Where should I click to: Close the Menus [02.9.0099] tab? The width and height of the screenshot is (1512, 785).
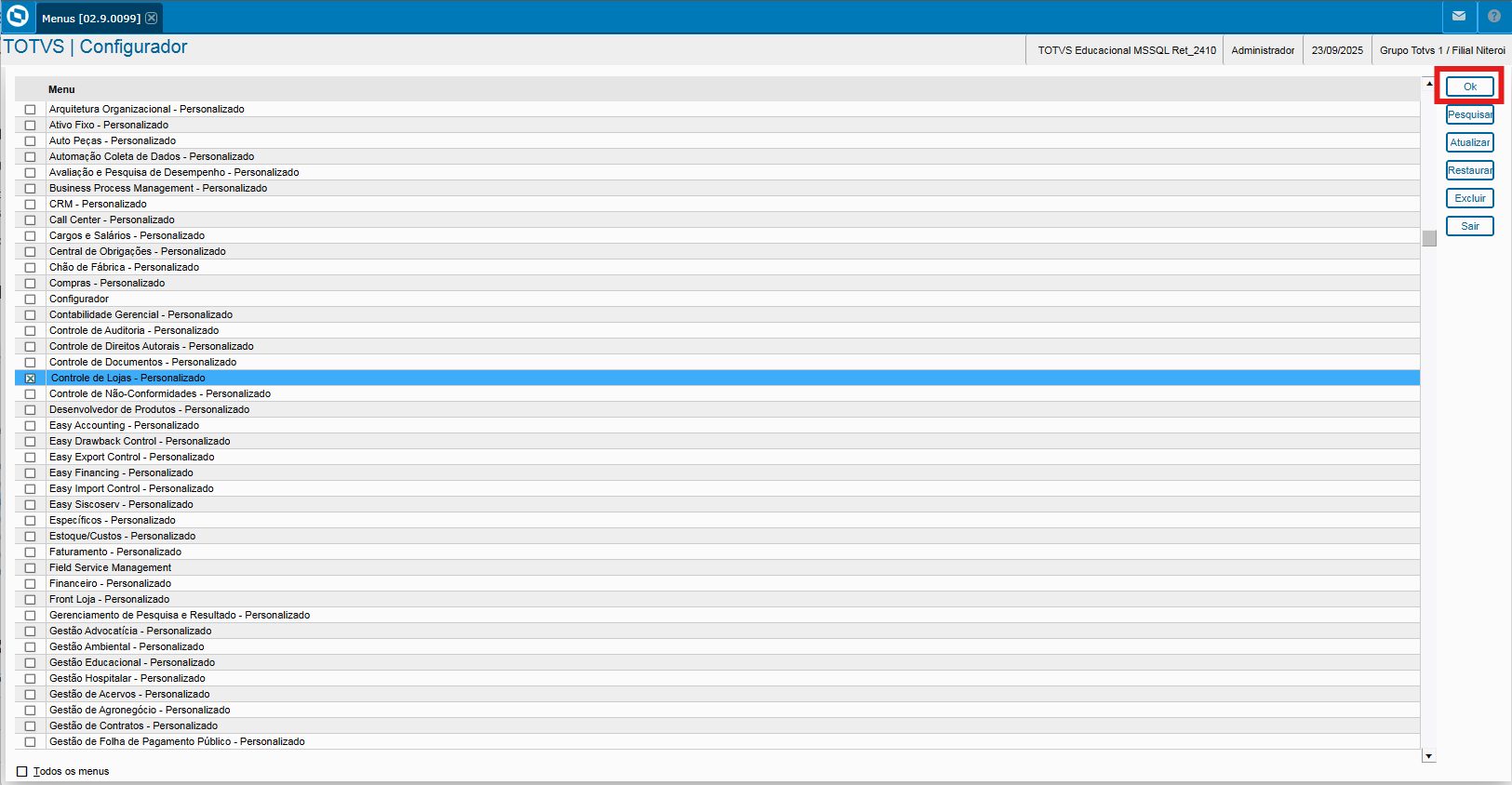click(x=152, y=18)
